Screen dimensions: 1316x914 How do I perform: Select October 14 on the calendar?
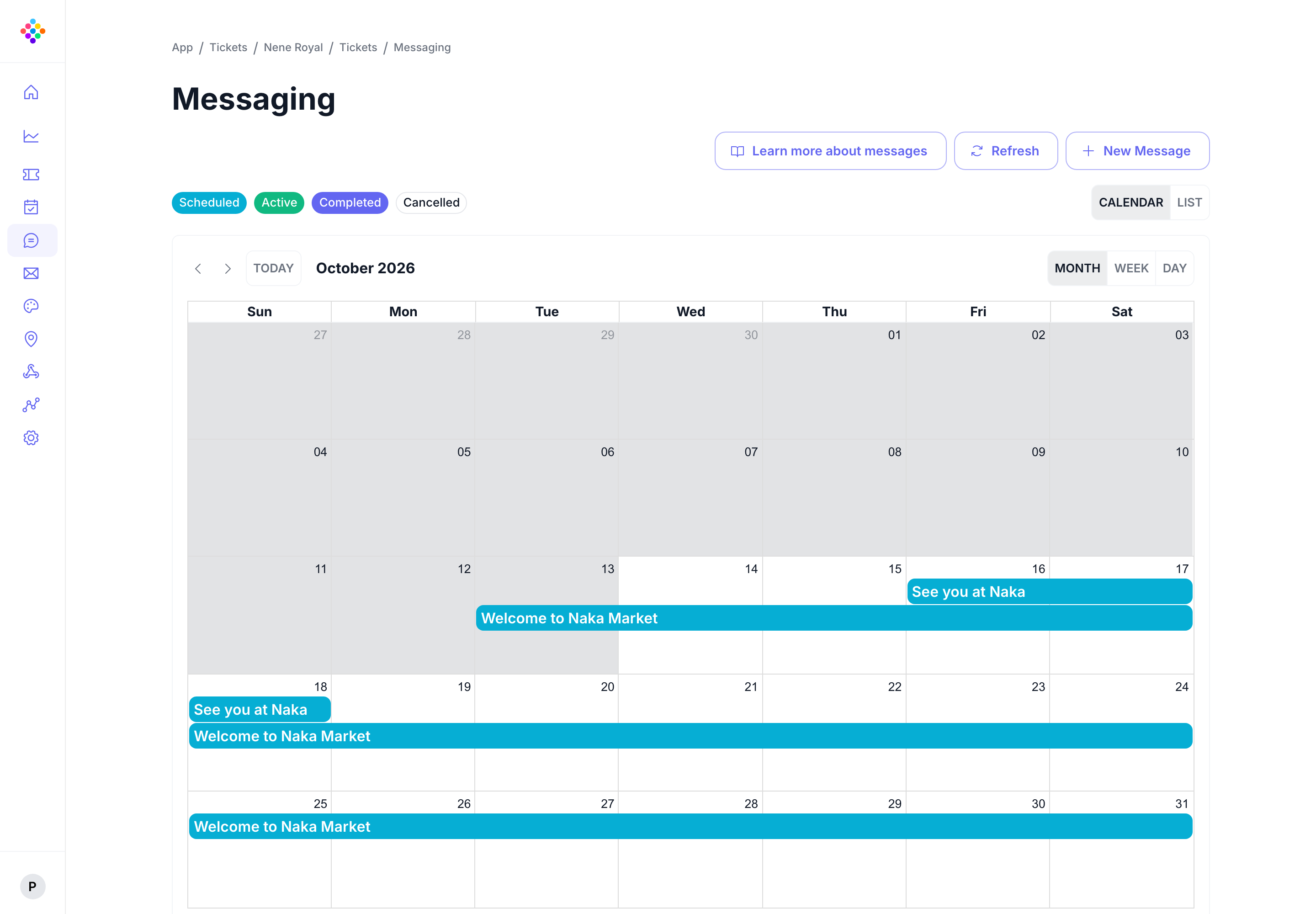tap(750, 569)
